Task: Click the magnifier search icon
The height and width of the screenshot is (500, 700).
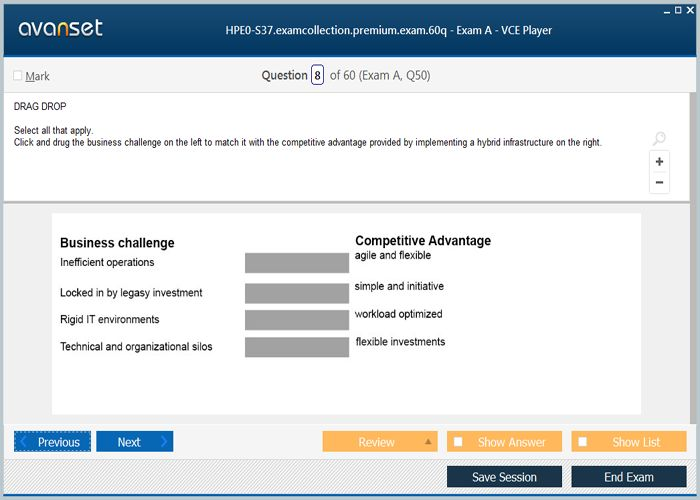Action: click(x=659, y=138)
